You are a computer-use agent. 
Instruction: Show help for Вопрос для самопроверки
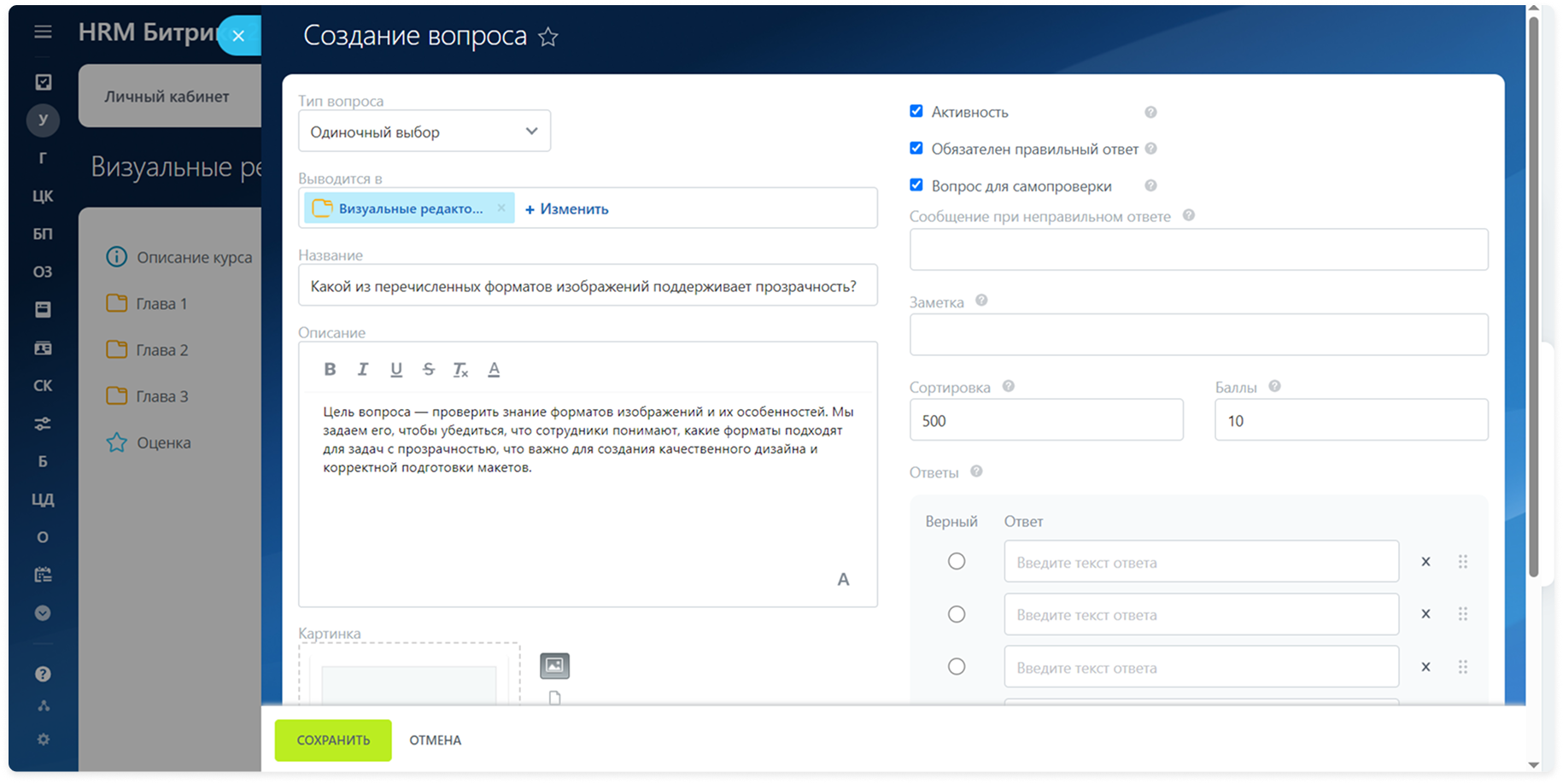[x=1150, y=185]
